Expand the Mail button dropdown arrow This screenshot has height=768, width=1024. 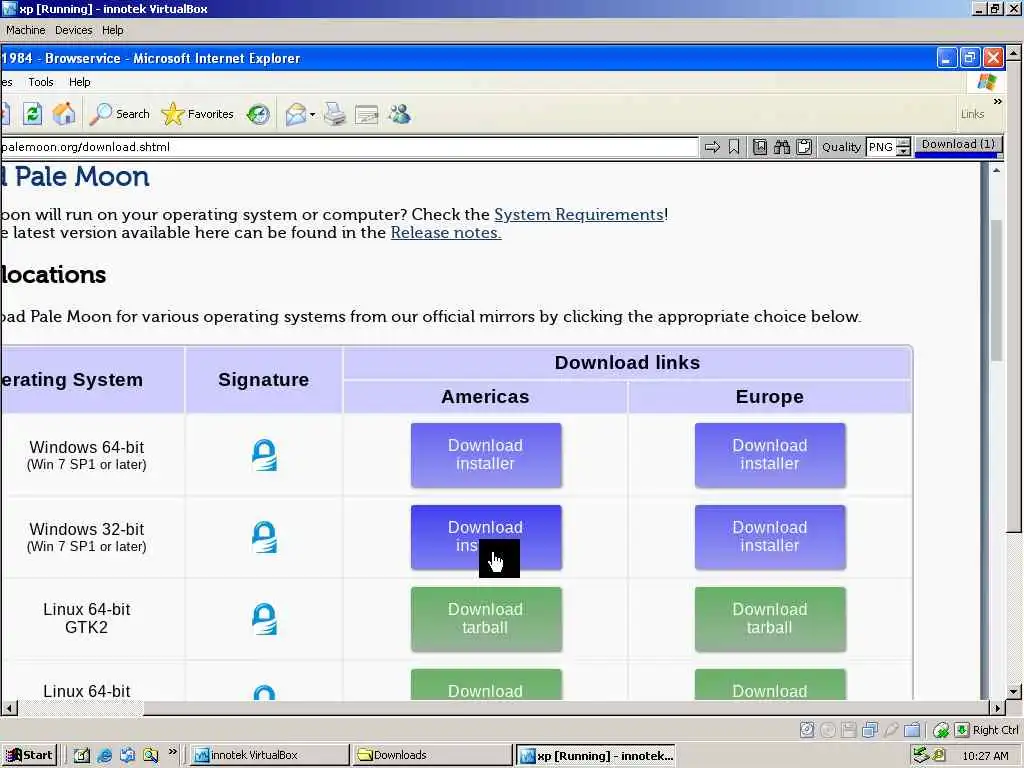[x=312, y=115]
